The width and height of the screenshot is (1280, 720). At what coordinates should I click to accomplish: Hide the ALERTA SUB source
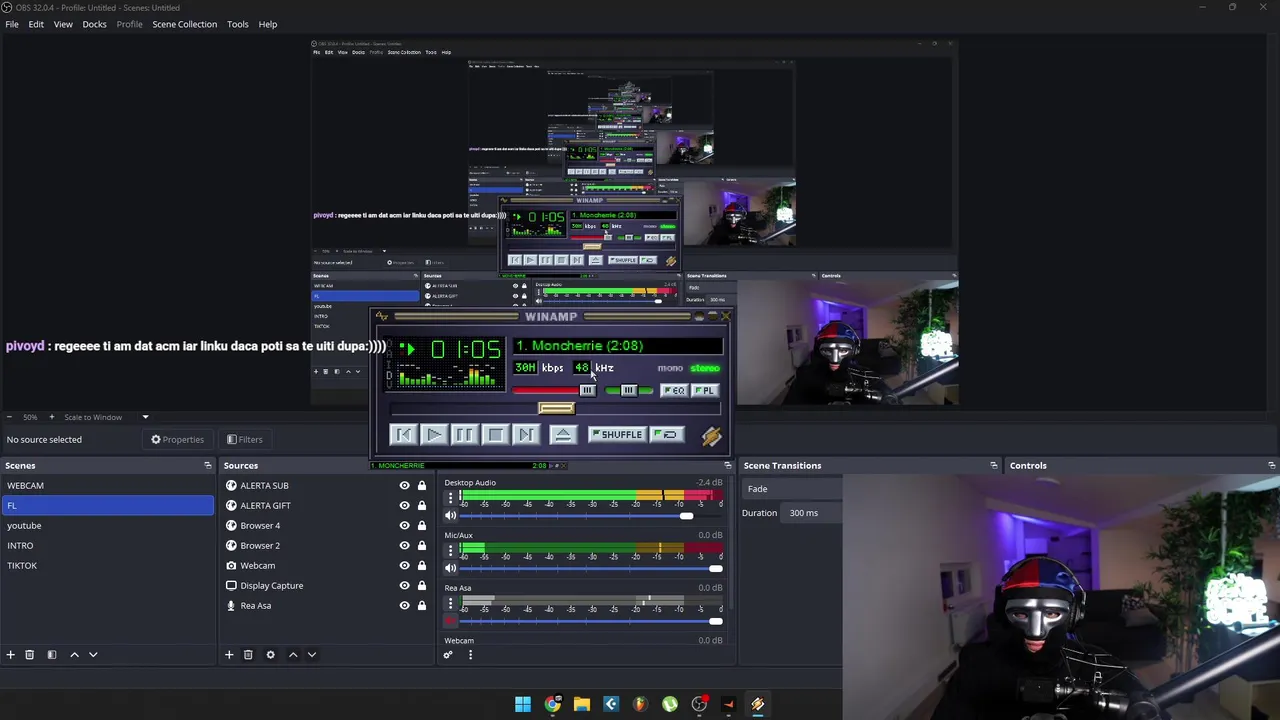(x=404, y=485)
